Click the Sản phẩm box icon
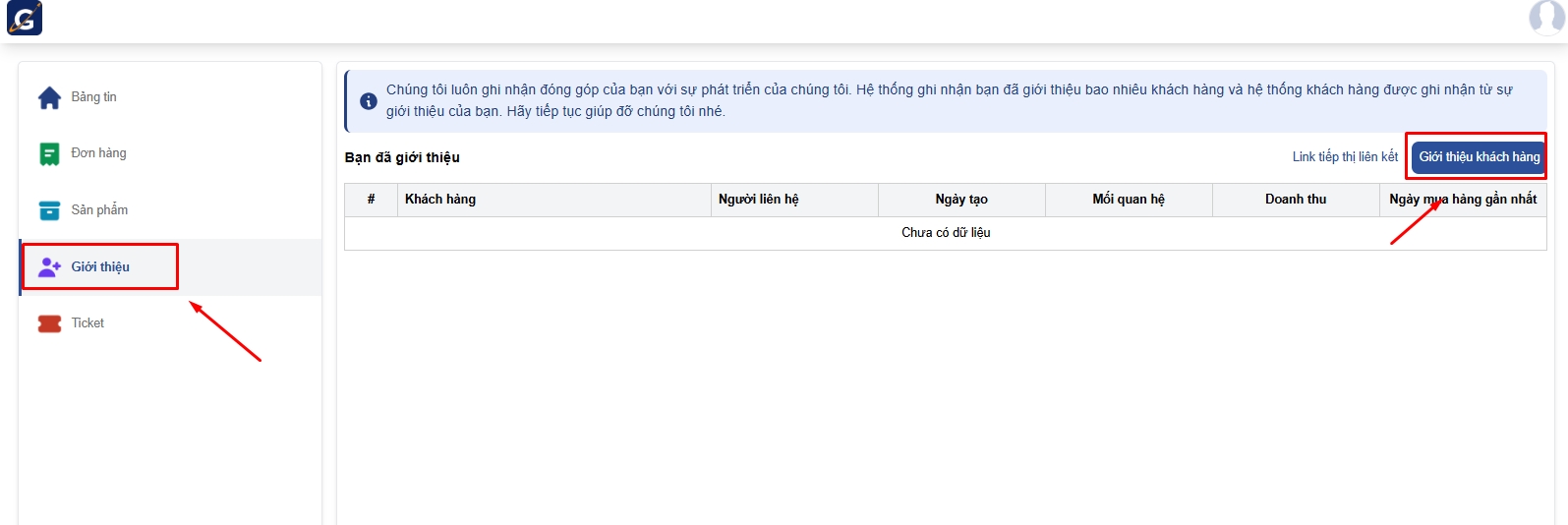 (x=49, y=210)
